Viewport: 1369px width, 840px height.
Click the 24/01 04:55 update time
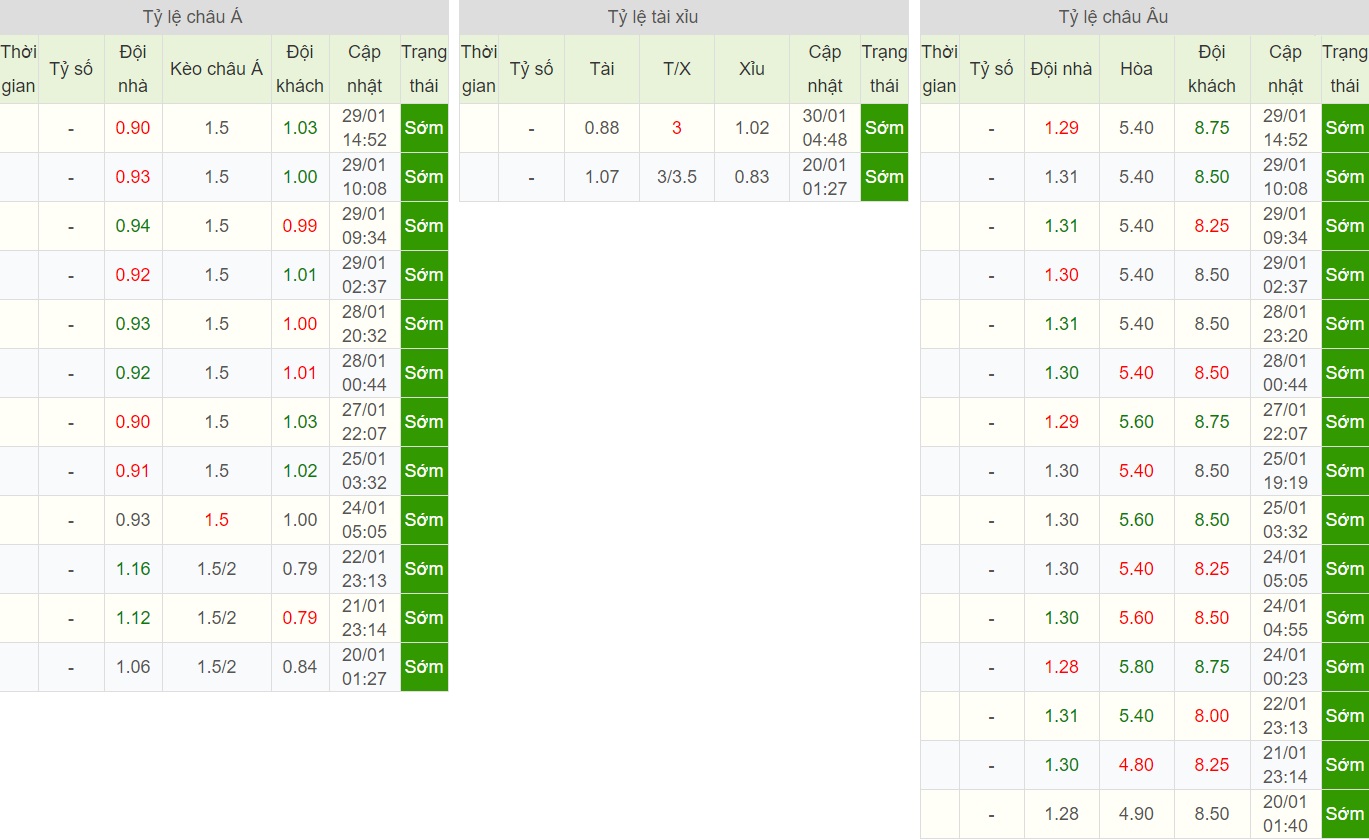(1285, 618)
